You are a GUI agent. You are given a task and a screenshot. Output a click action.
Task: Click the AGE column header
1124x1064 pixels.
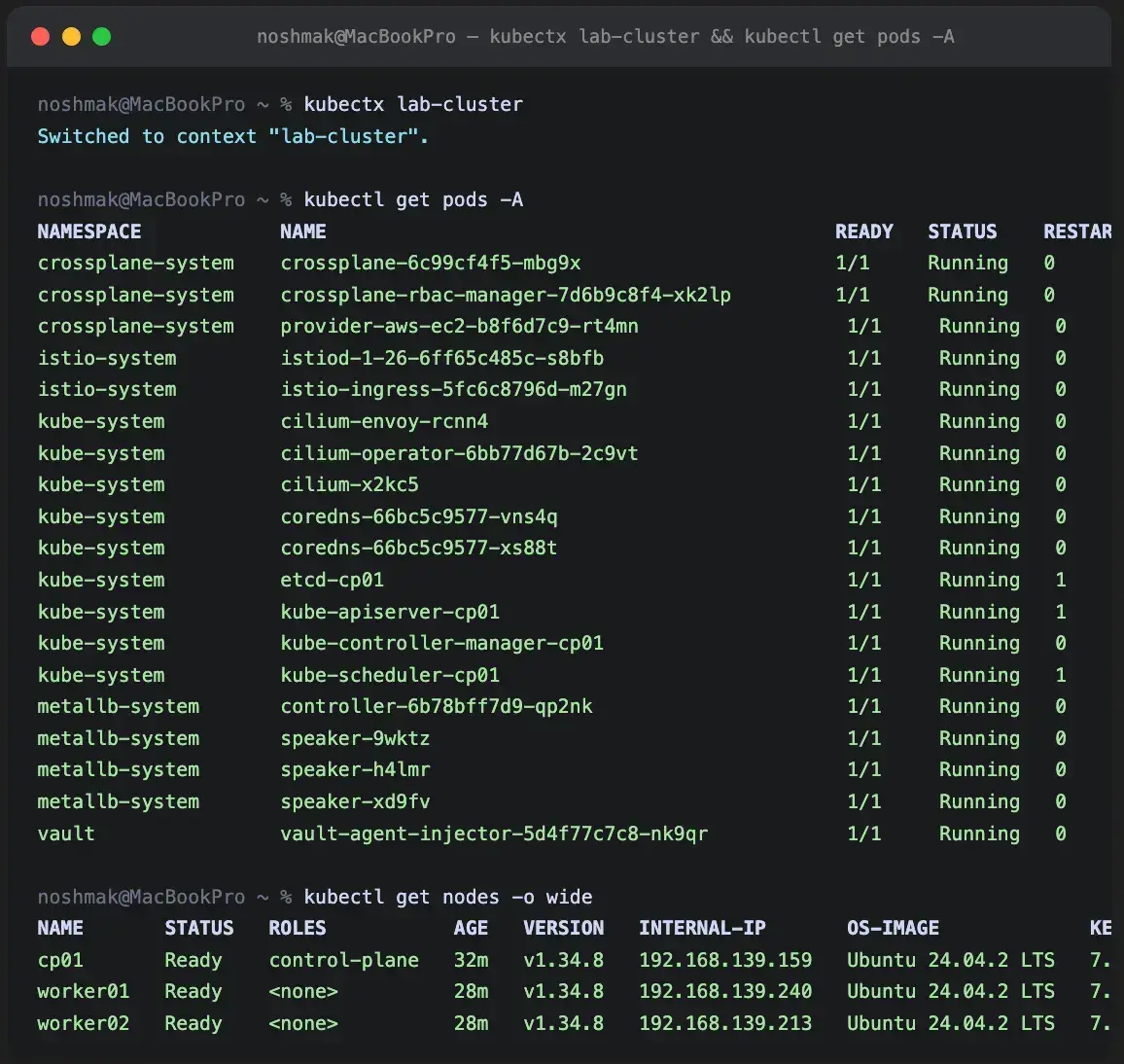(x=471, y=928)
